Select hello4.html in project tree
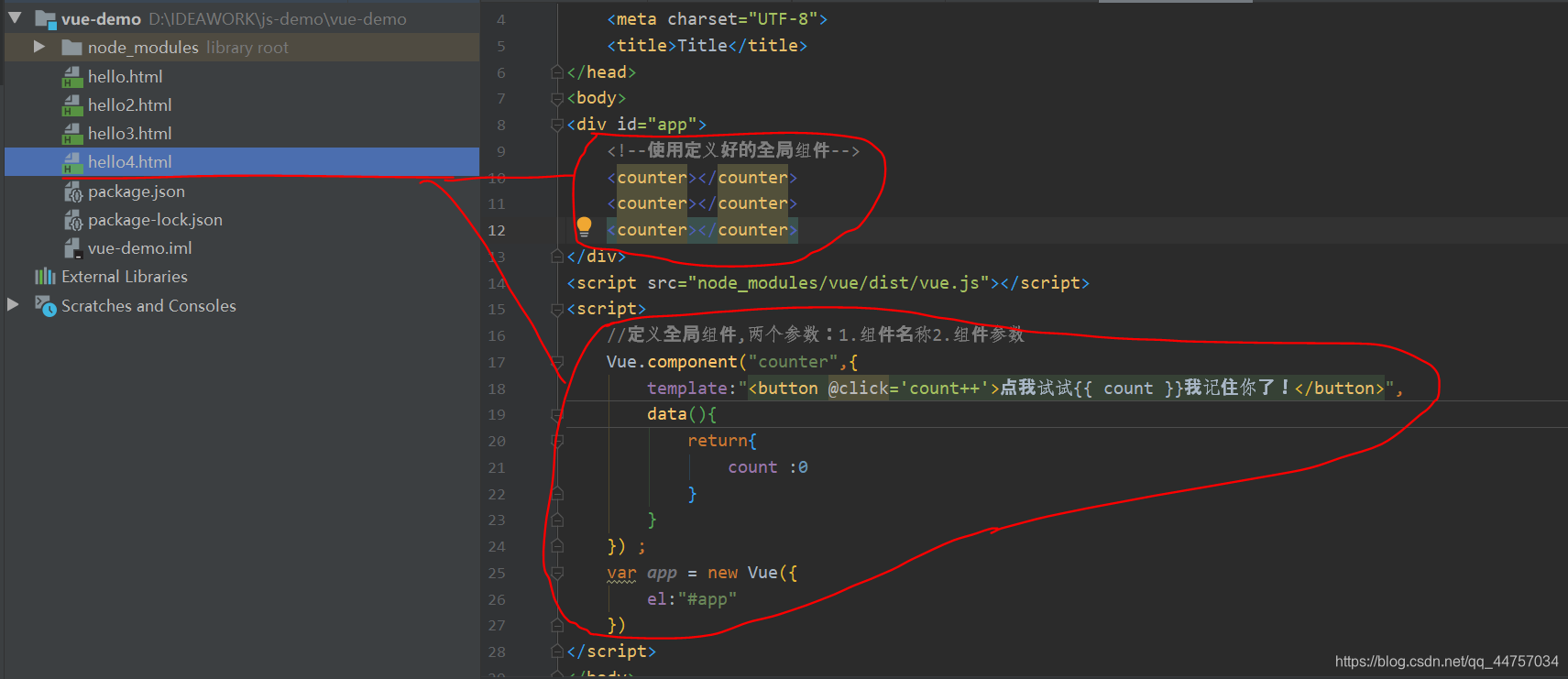Viewport: 1568px width, 679px height. click(129, 161)
